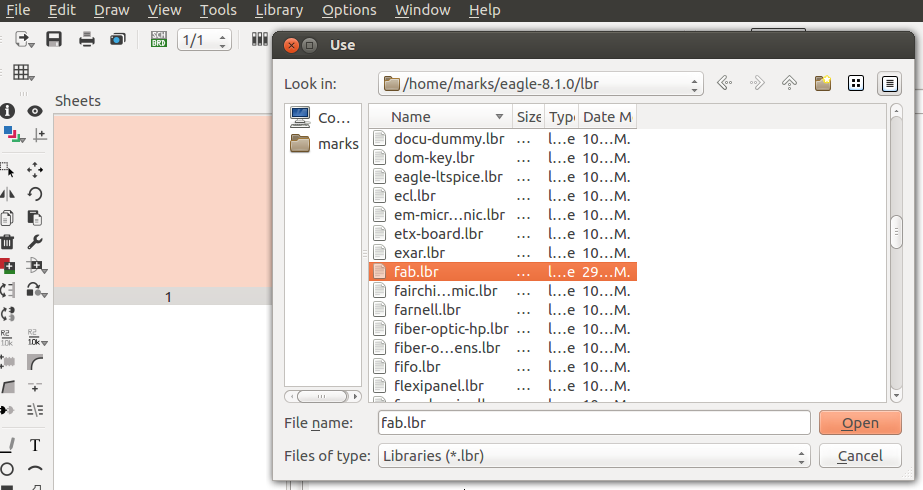Sort files by the Name column header
The image size is (923, 490).
[440, 117]
